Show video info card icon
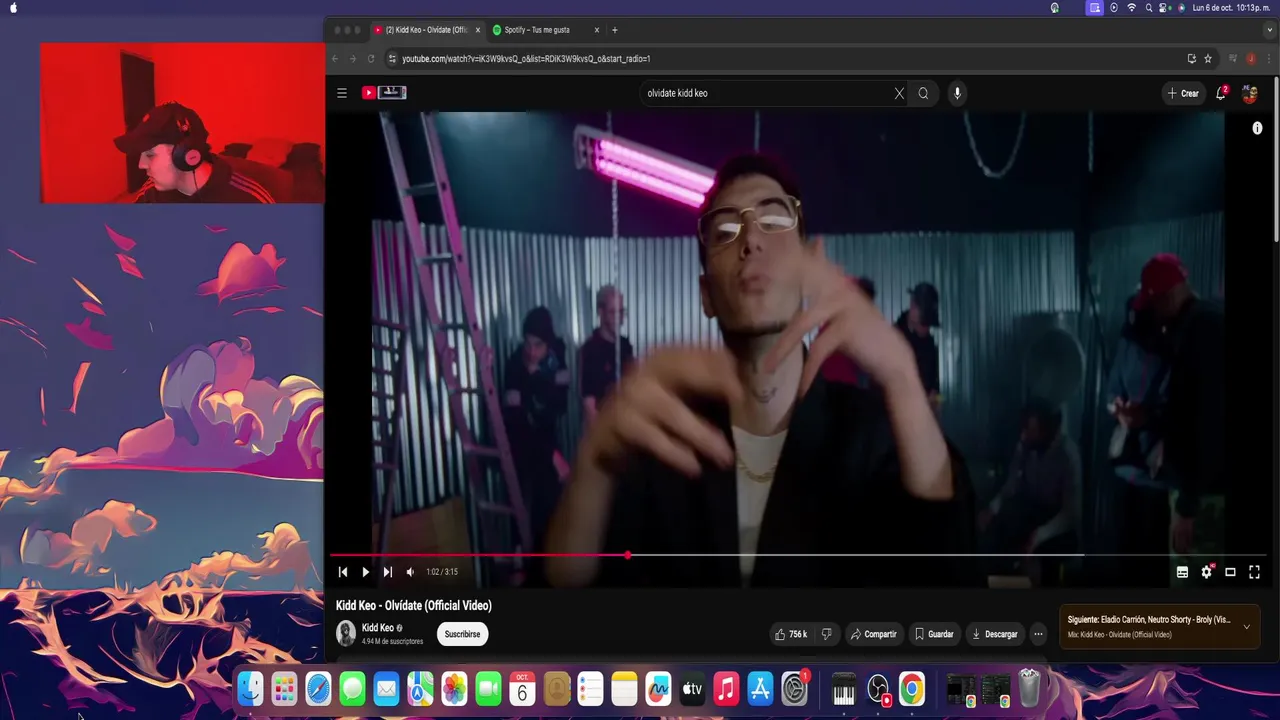Viewport: 1280px width, 720px height. (x=1257, y=128)
